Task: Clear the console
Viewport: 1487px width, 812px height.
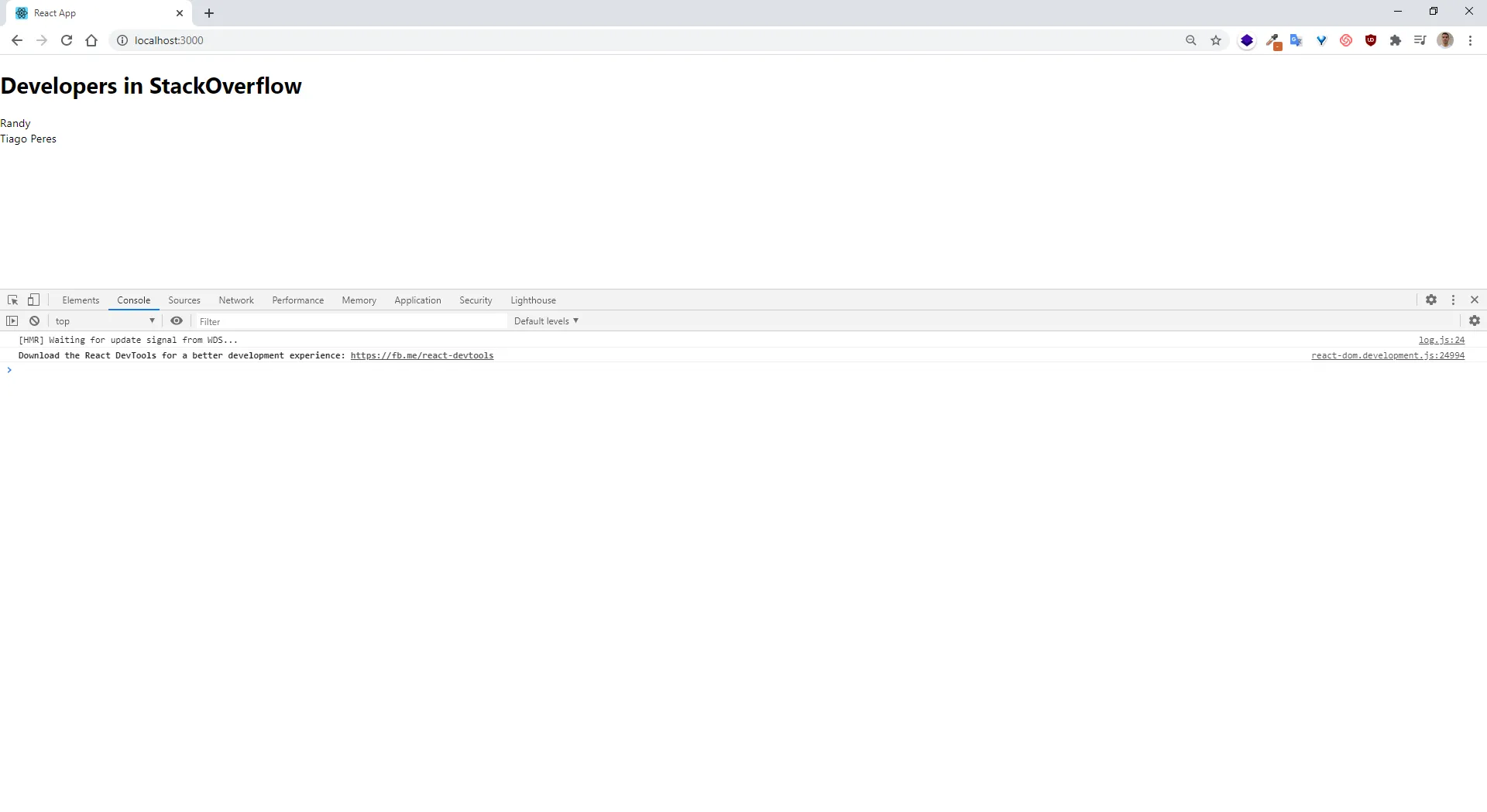Action: pos(34,320)
